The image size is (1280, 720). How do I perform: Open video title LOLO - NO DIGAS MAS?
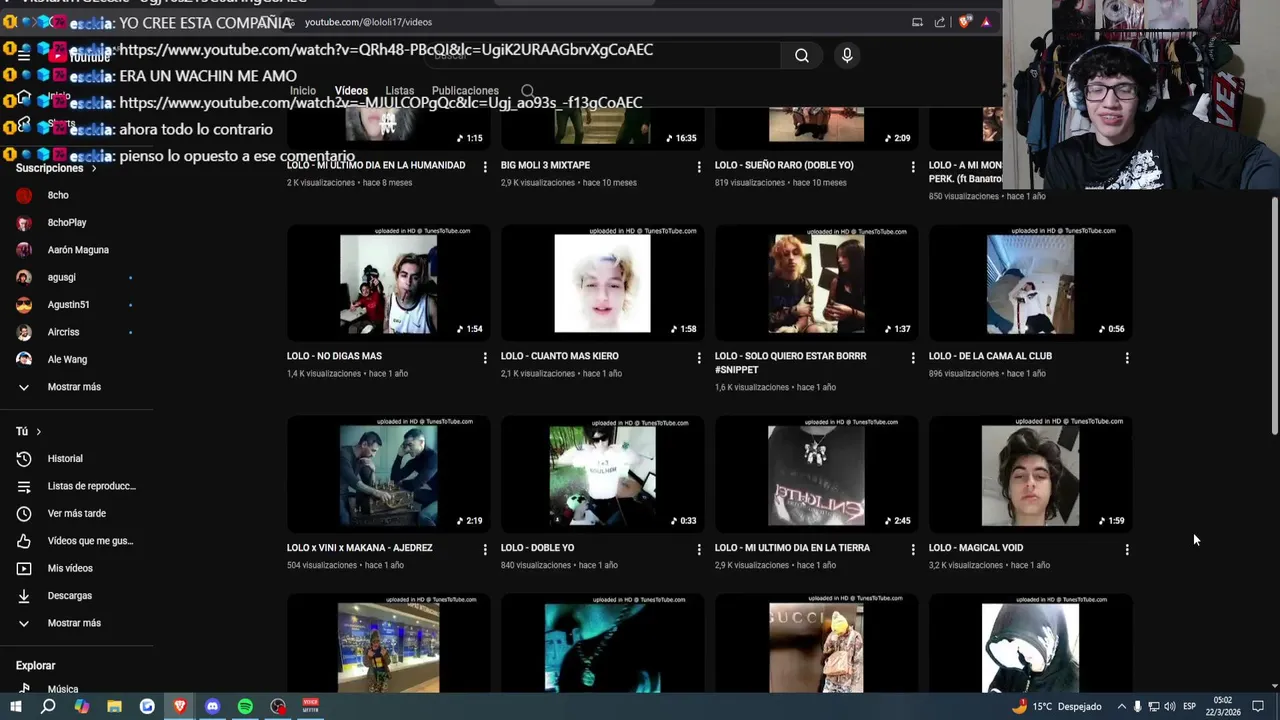[x=334, y=356]
